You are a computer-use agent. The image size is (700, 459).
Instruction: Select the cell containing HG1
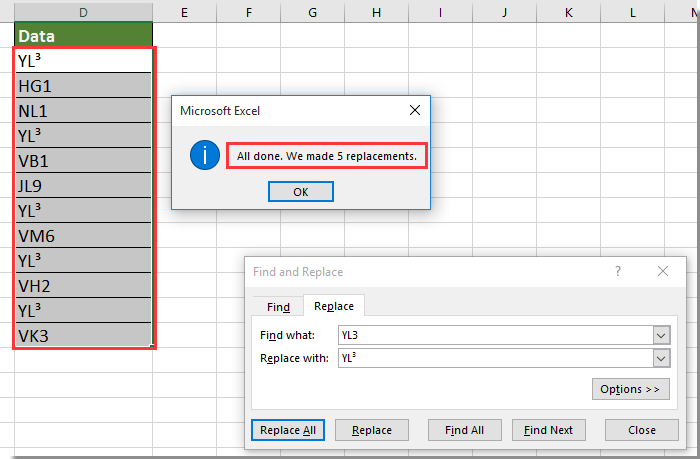[83, 86]
